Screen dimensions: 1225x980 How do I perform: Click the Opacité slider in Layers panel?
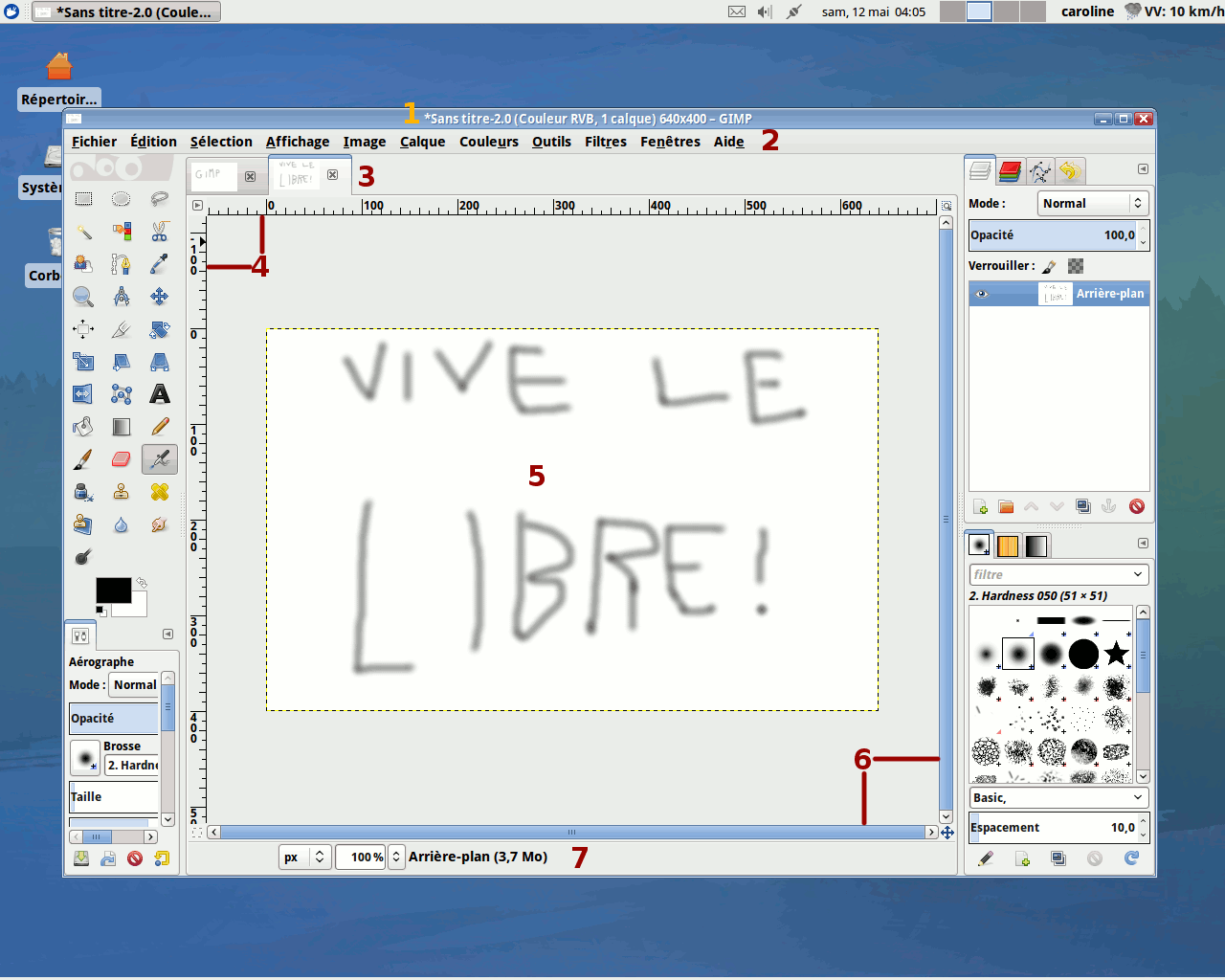[1051, 235]
